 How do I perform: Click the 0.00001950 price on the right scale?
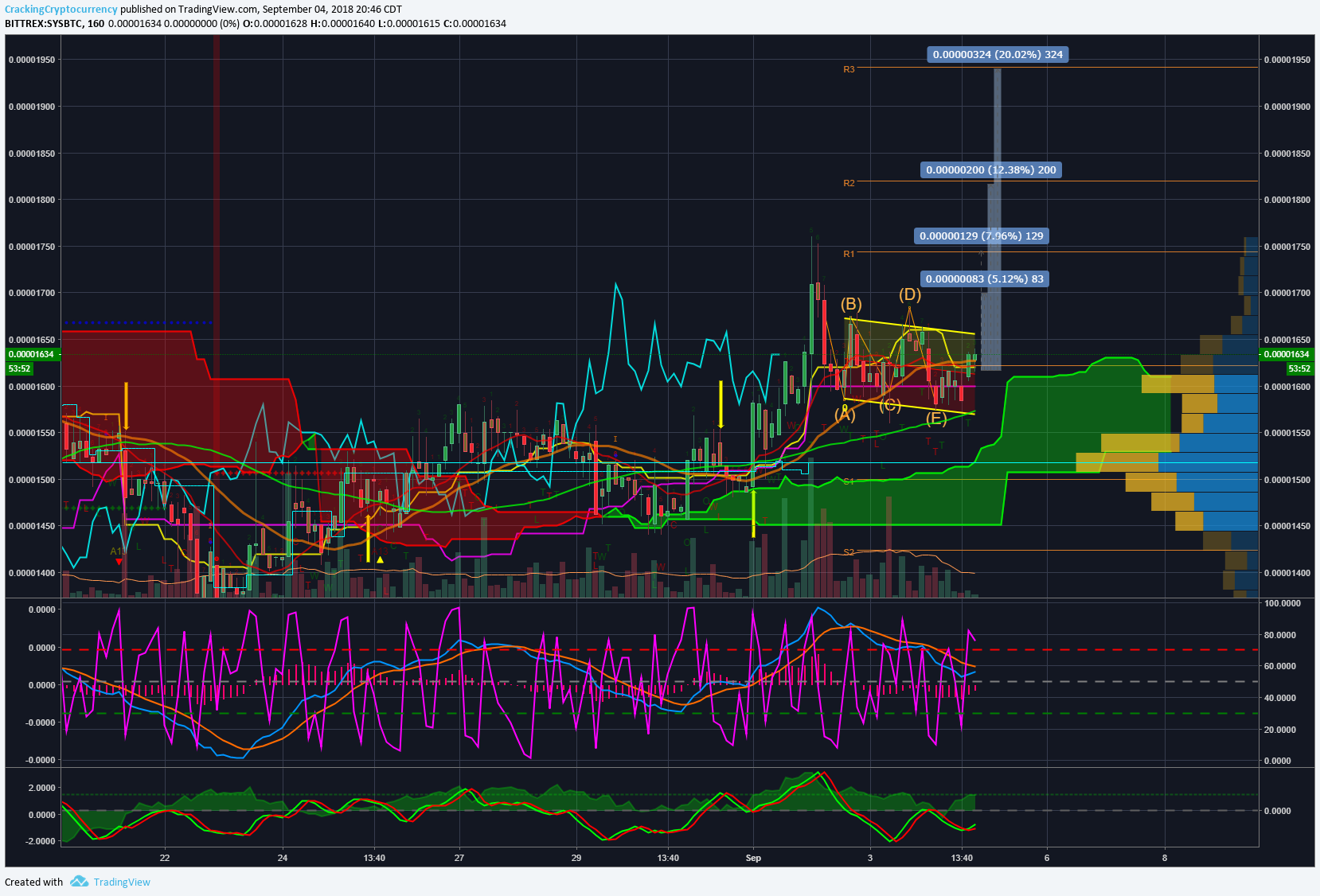tap(1287, 60)
